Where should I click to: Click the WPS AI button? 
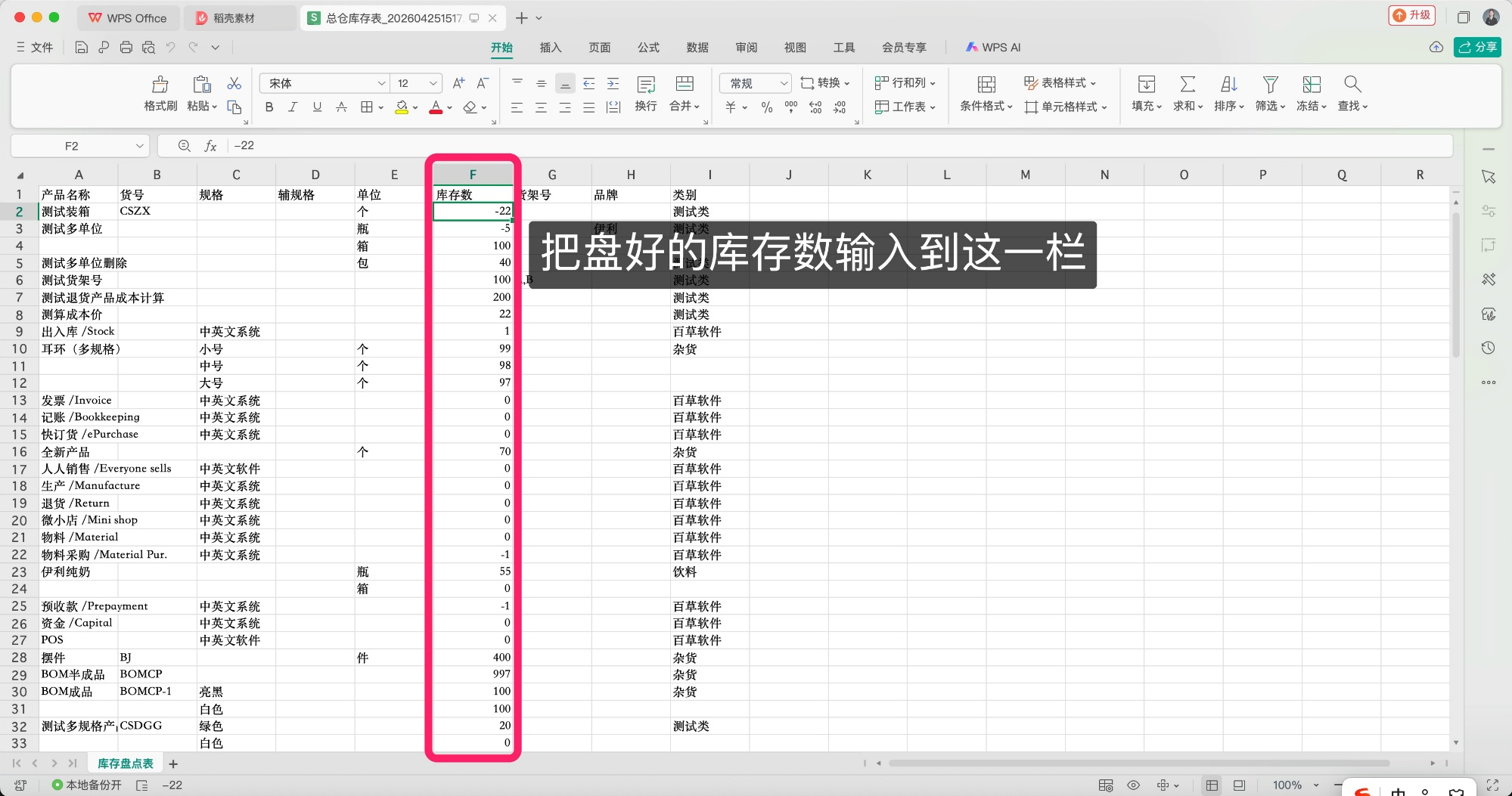click(x=993, y=48)
